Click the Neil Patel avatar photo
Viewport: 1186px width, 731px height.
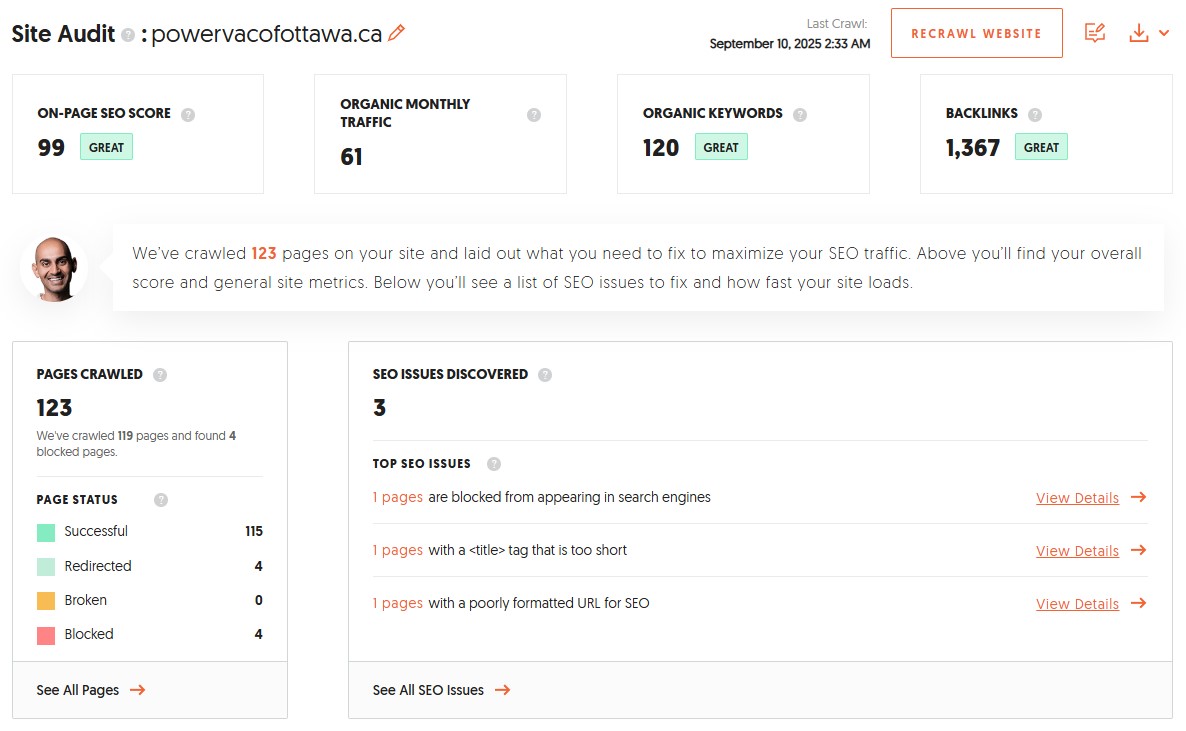click(x=54, y=268)
